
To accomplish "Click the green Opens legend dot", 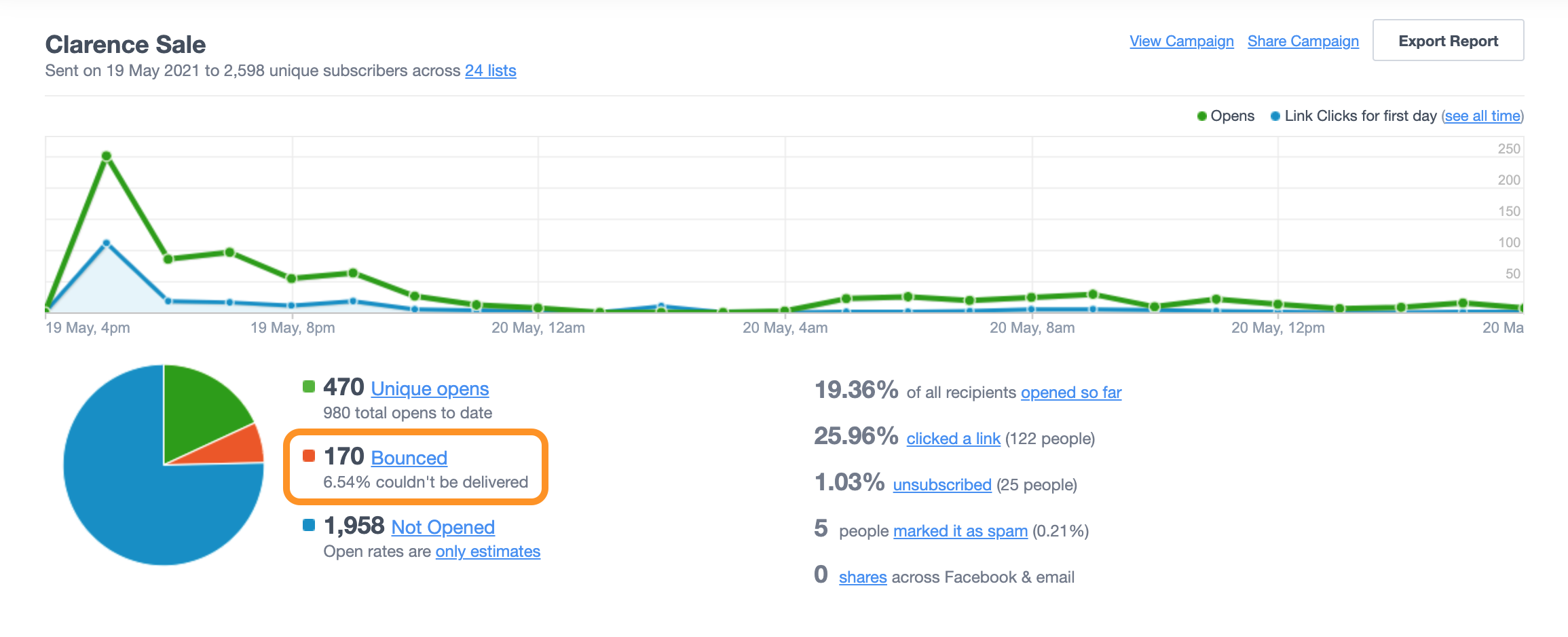I will tap(1203, 116).
